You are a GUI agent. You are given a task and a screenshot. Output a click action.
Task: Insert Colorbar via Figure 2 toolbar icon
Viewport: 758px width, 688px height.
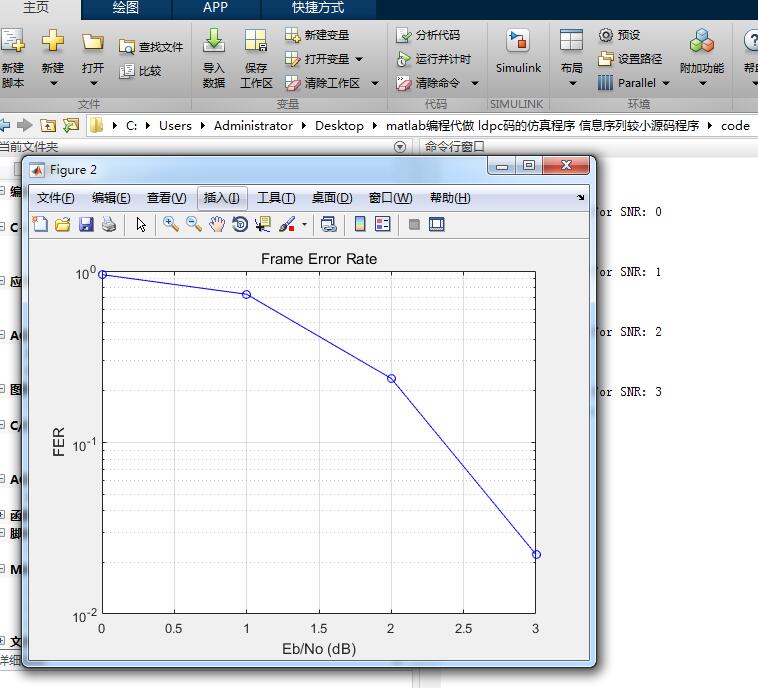point(360,224)
